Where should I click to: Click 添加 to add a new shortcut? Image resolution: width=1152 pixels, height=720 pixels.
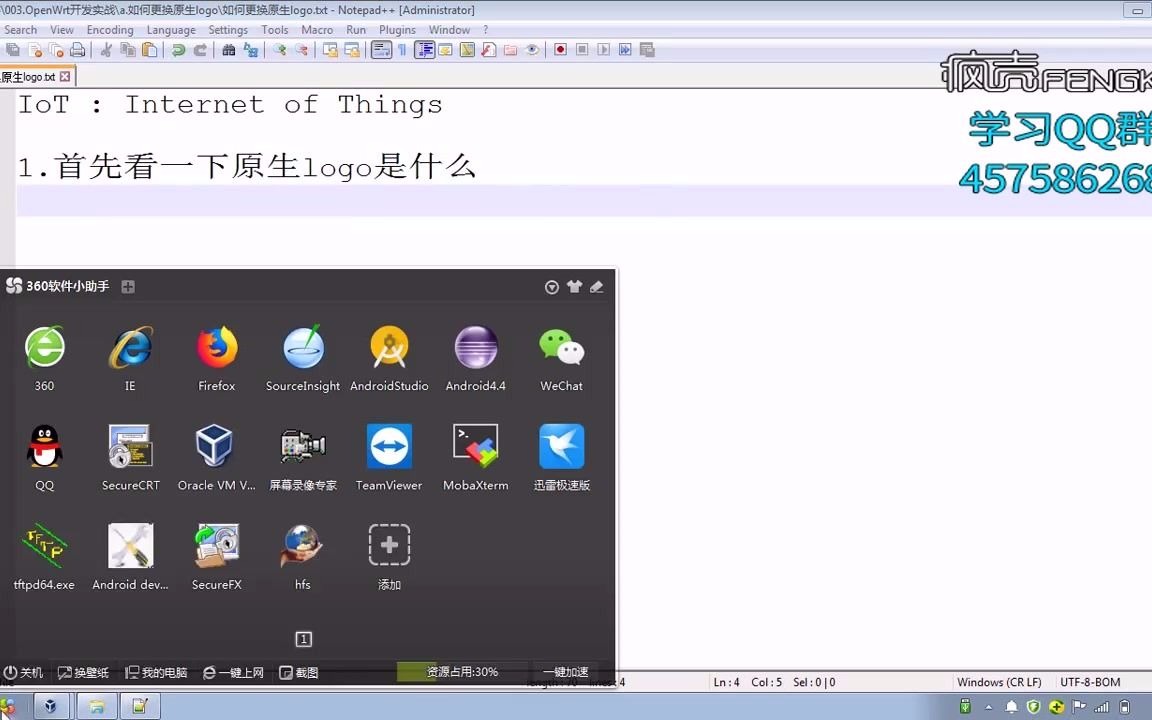click(389, 545)
